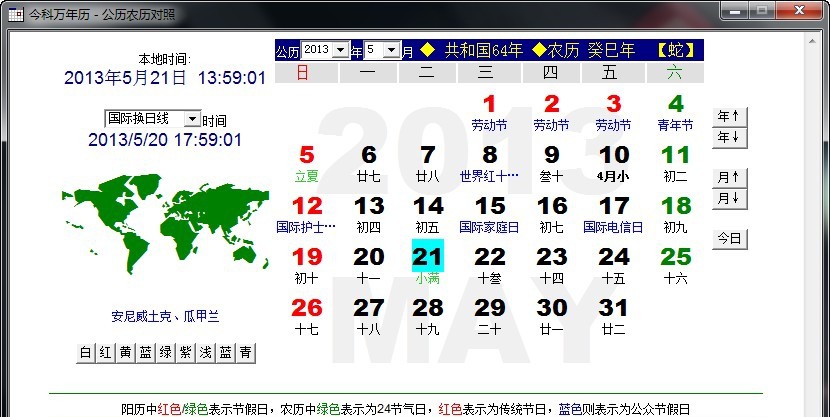830x417 pixels.
Task: Open the month 5 dropdown
Action: 382,50
